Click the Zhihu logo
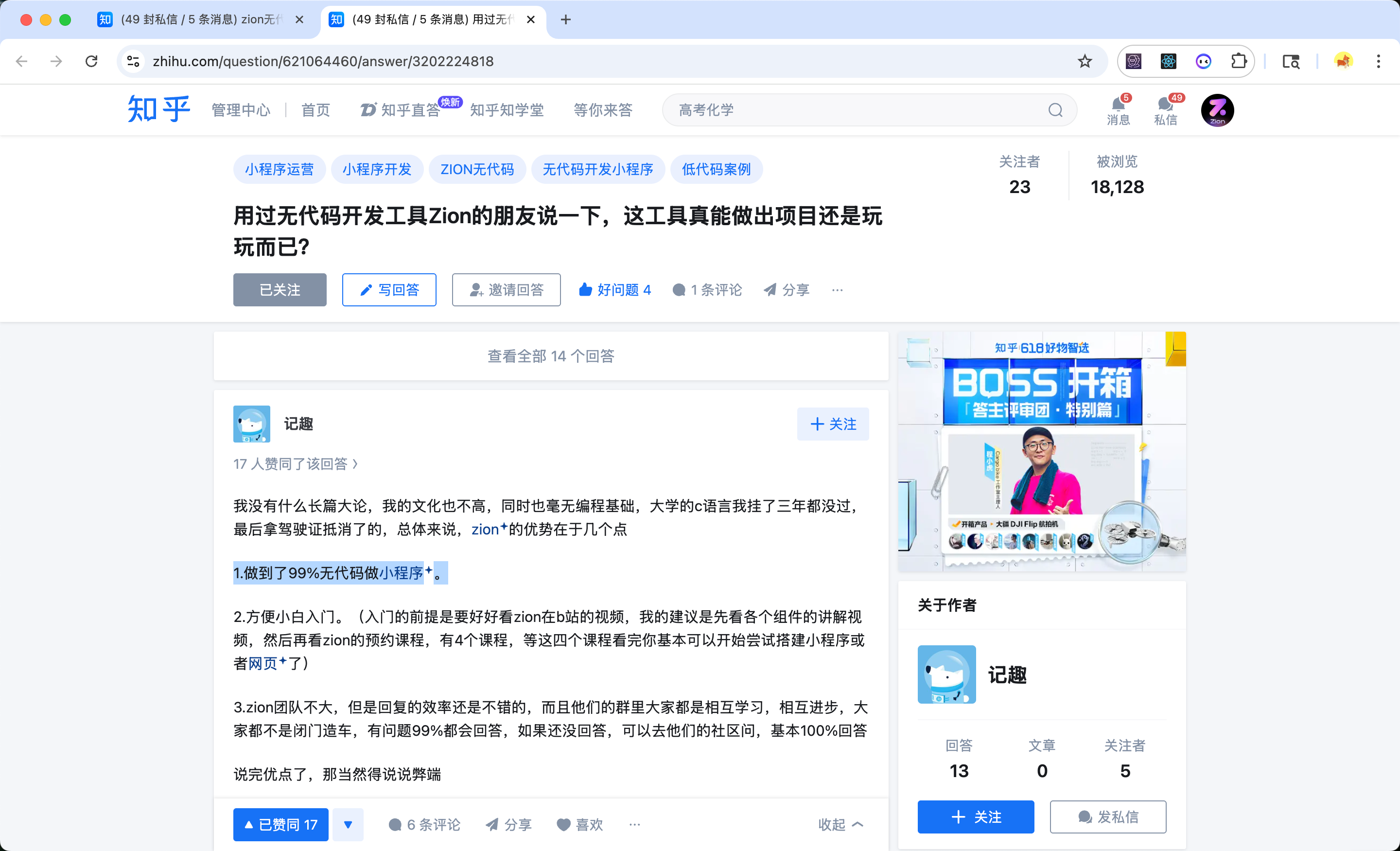Viewport: 1400px width, 851px height. point(158,109)
